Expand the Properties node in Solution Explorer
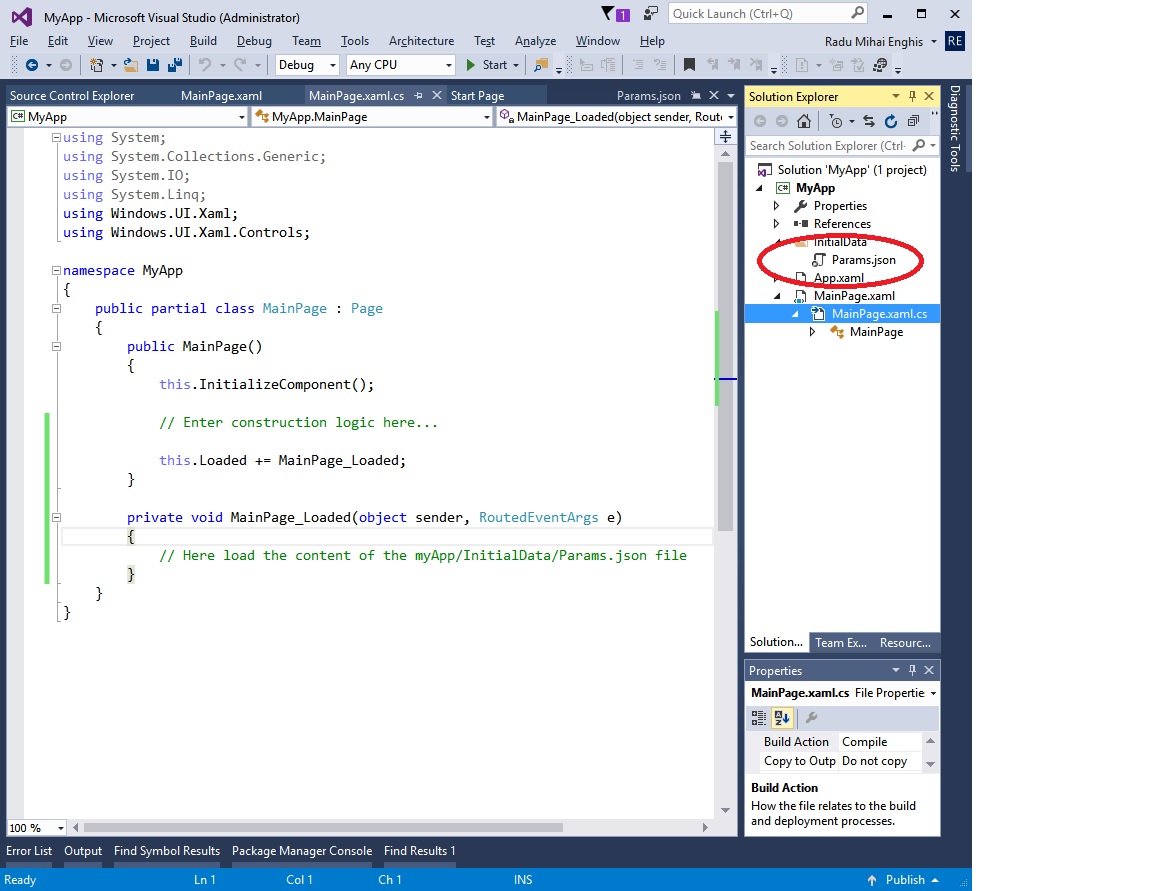Viewport: 1152px width, 891px height. pos(777,206)
